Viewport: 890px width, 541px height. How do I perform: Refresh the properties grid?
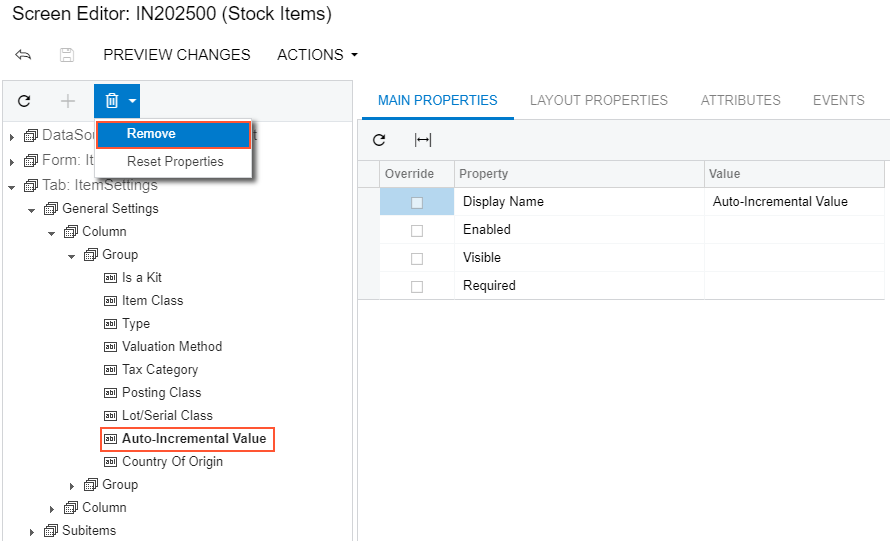(379, 140)
